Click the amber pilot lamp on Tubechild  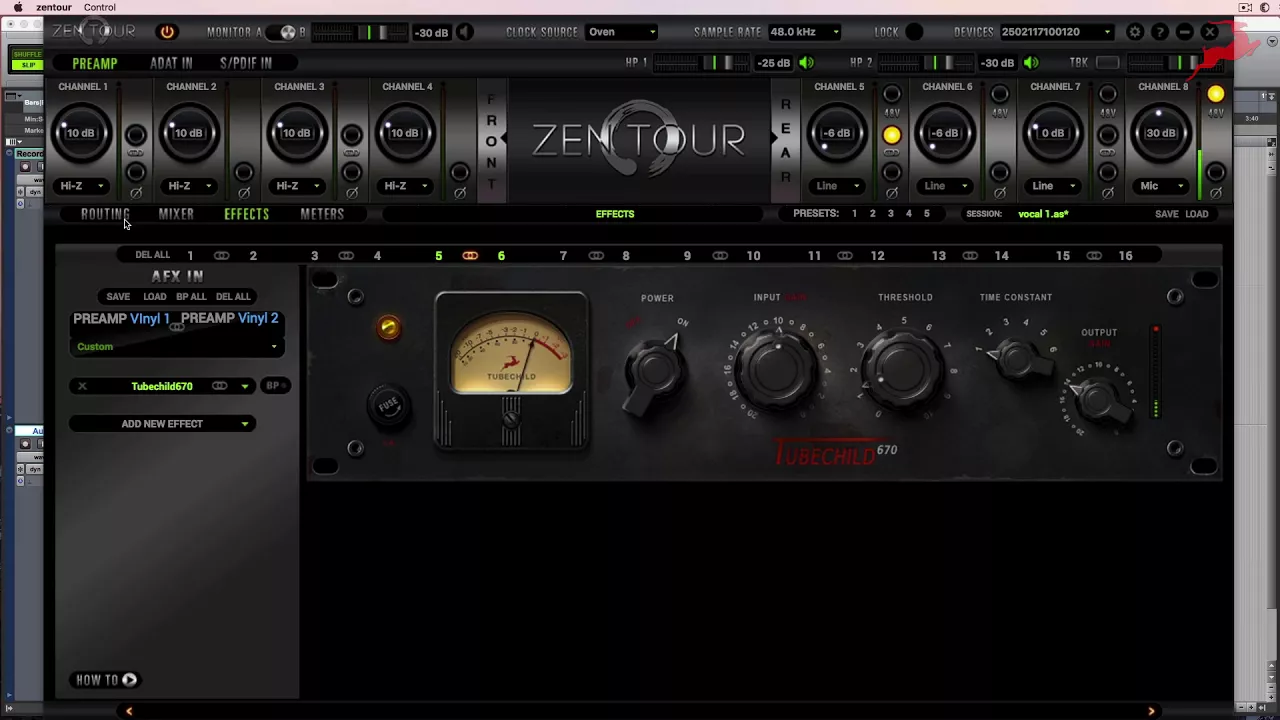pos(389,327)
